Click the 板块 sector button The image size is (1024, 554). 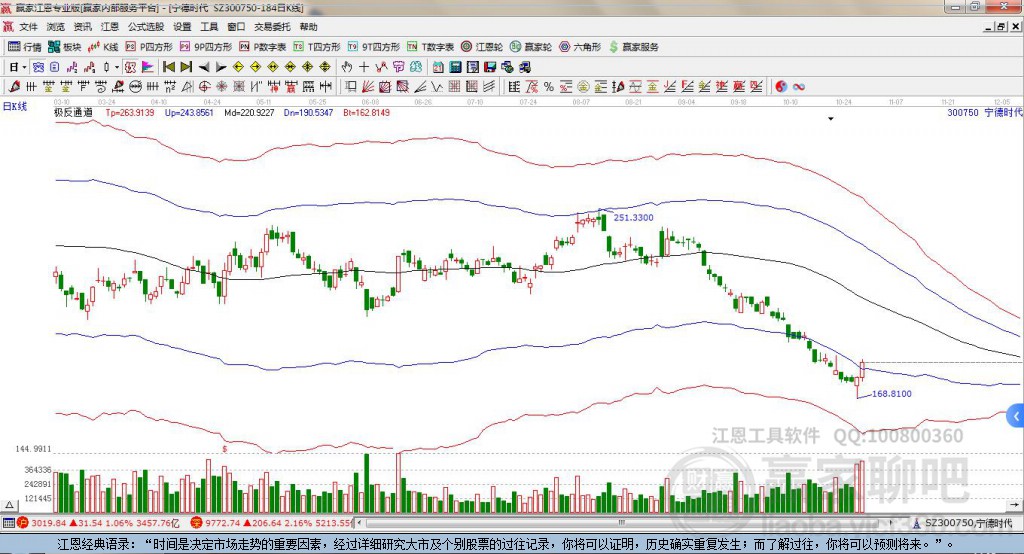[x=65, y=47]
